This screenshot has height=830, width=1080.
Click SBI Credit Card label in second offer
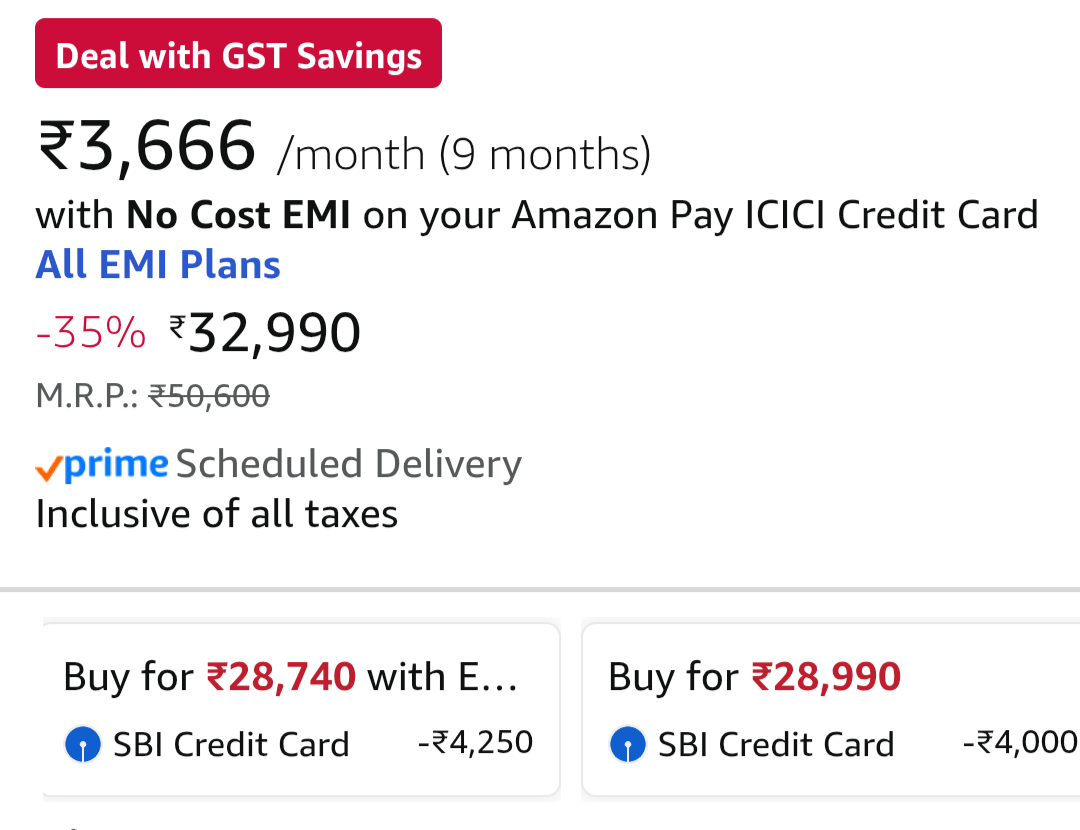click(x=776, y=745)
